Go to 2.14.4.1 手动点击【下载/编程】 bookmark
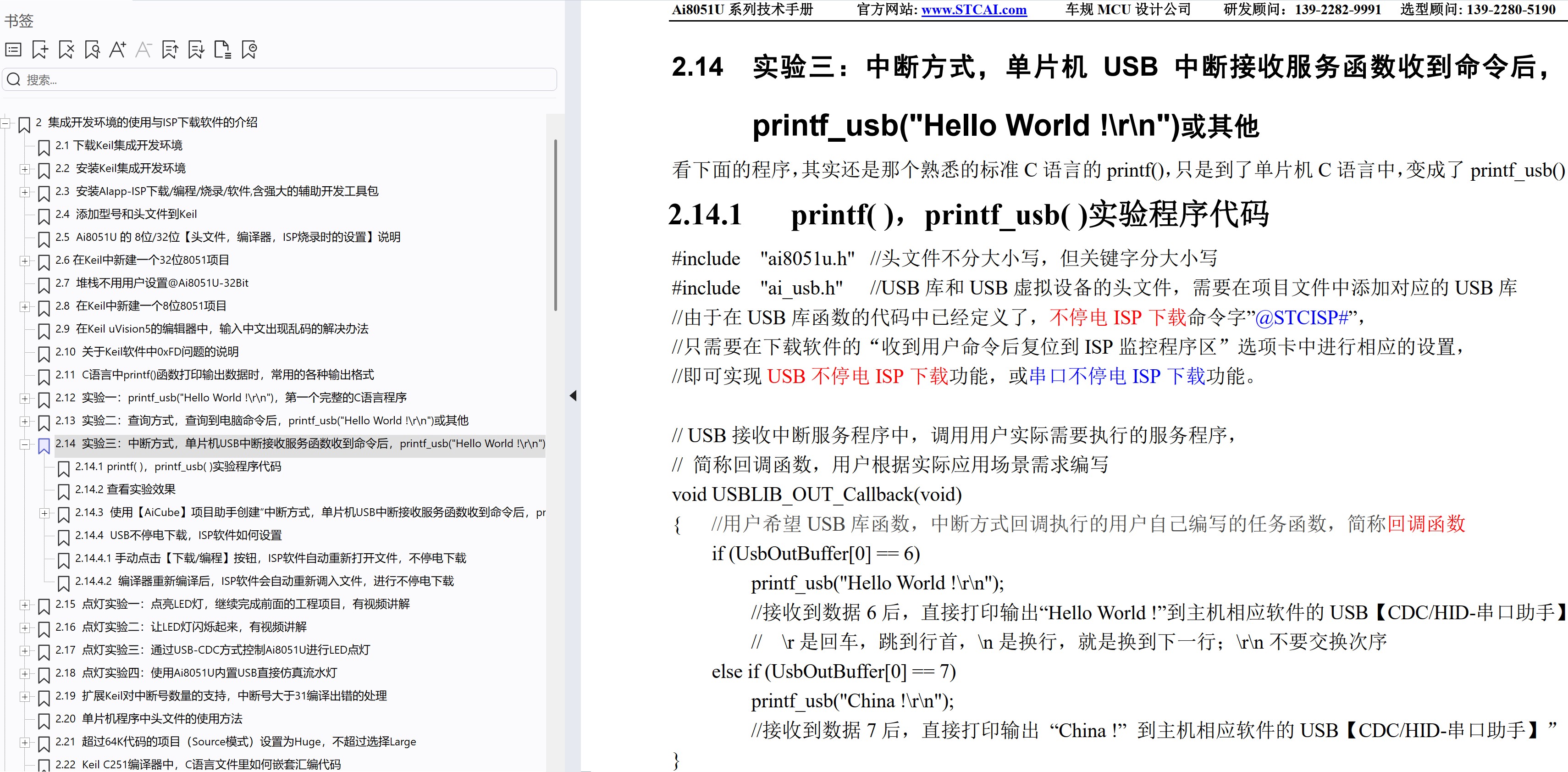The width and height of the screenshot is (1568, 772). coord(270,558)
